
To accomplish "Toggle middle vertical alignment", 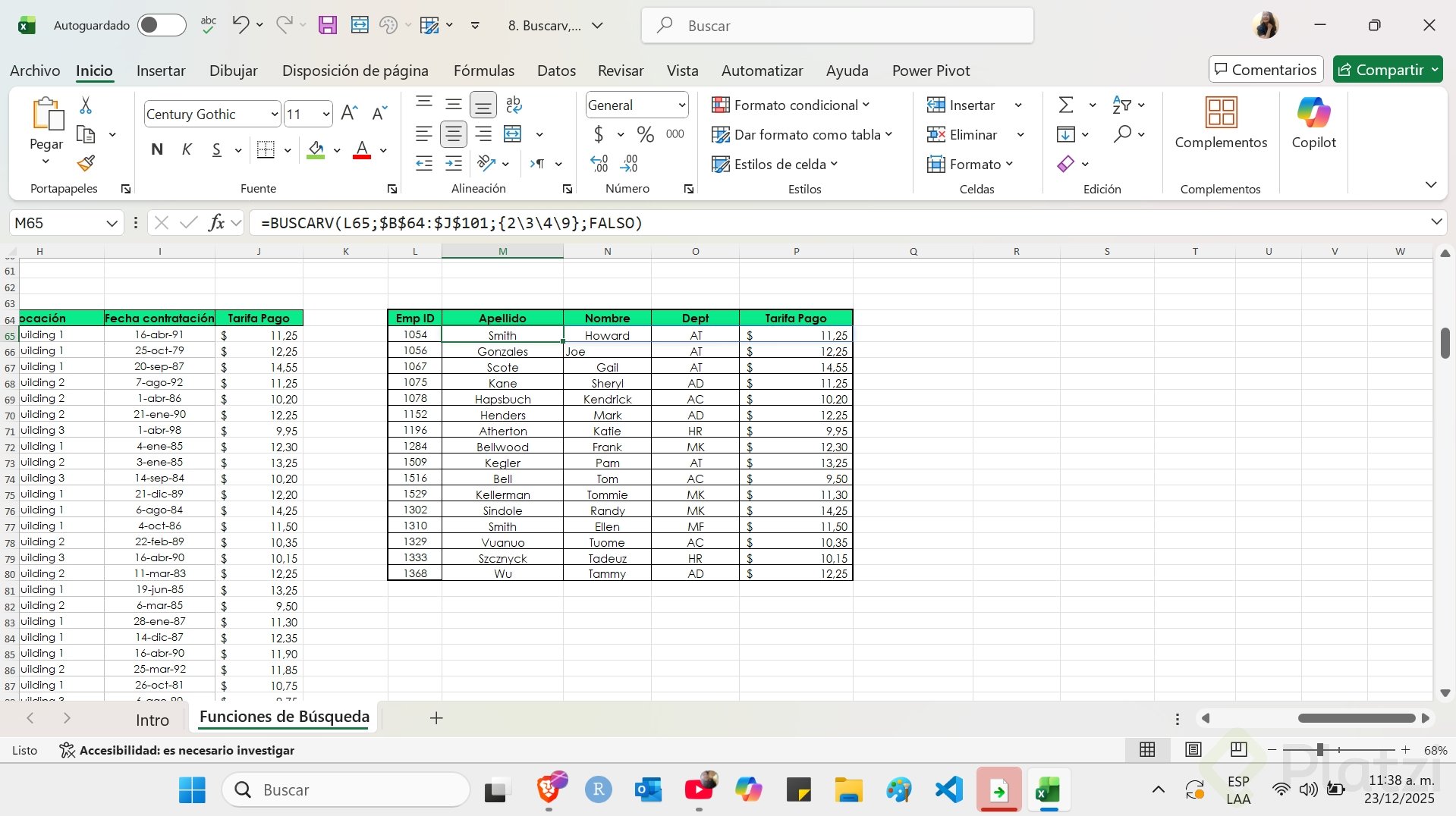I will tap(453, 105).
